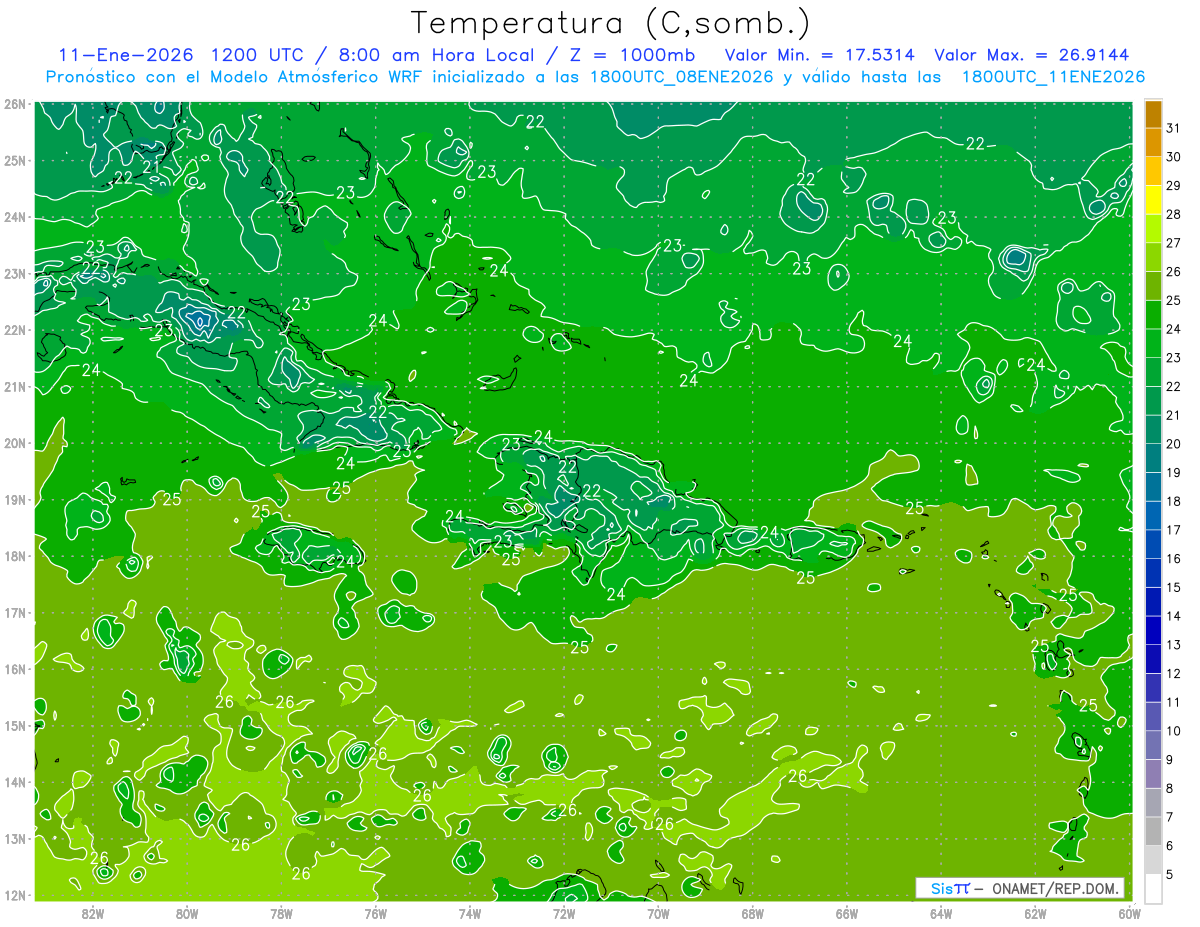1200x927 pixels.
Task: Click the '20N' latitude axis label
Action: pos(14,443)
